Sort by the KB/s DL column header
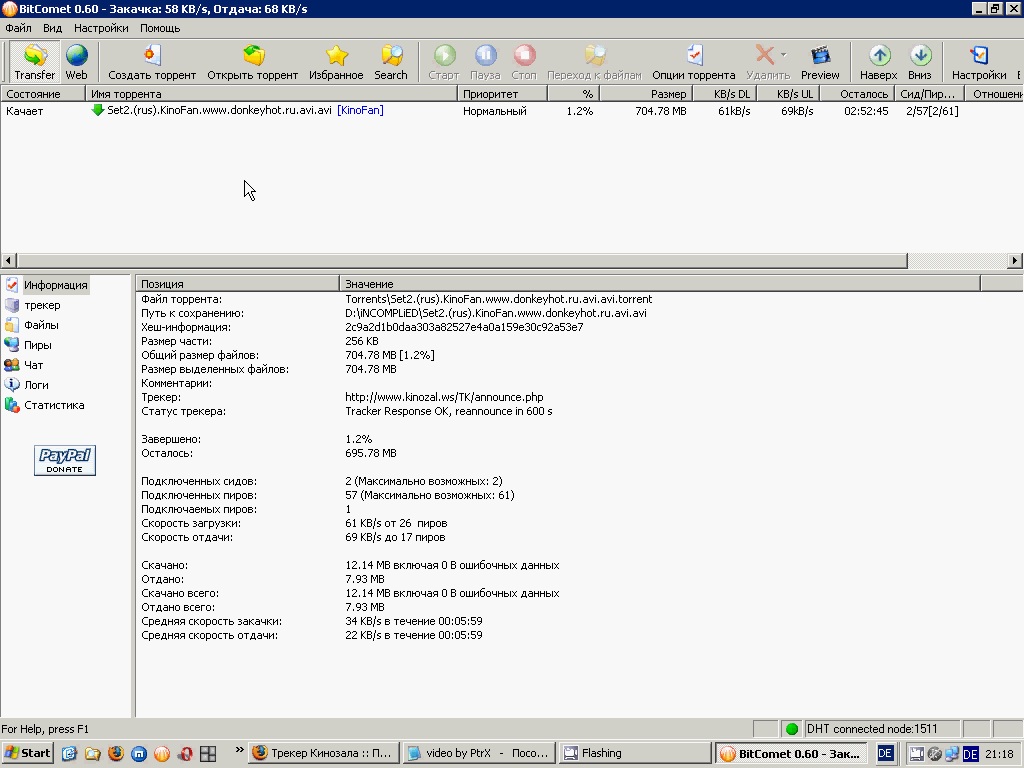 [724, 94]
